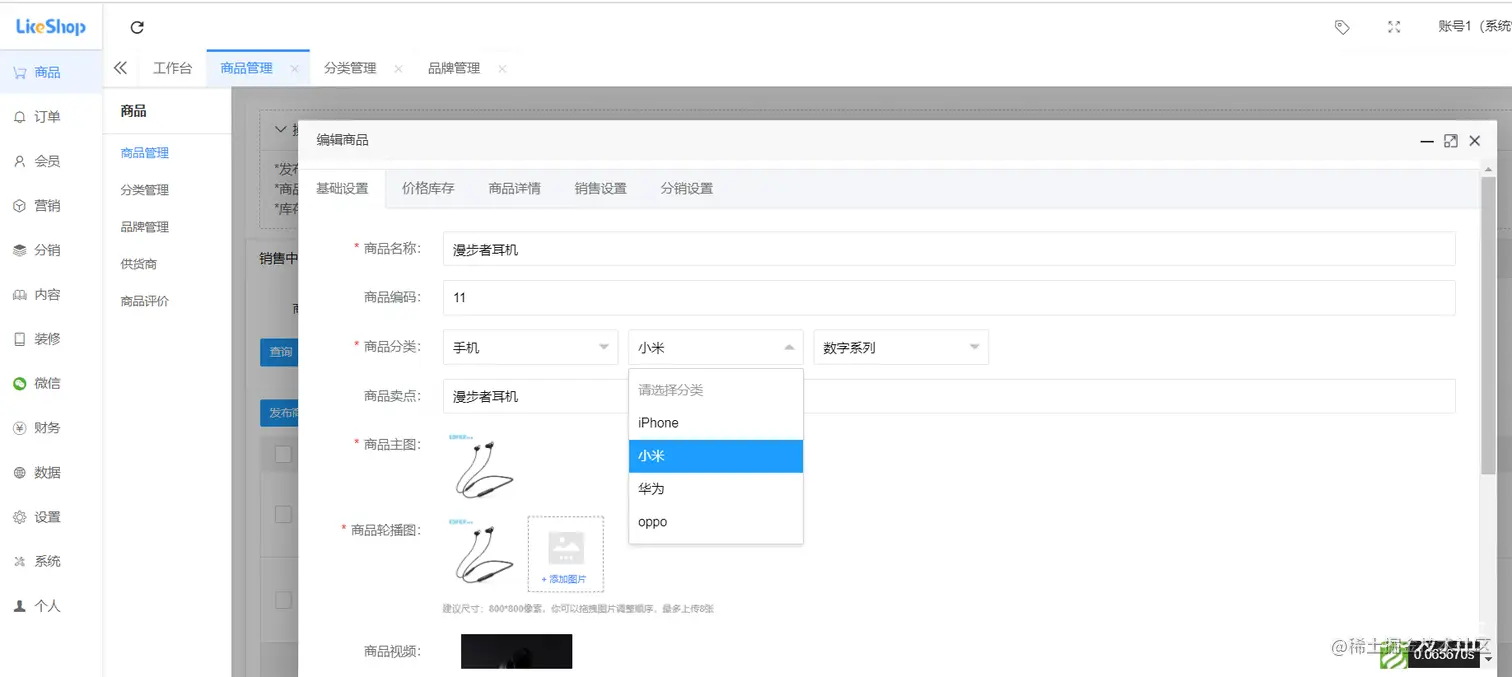Click the refresh icon in top bar
The width and height of the screenshot is (1512, 677).
pos(137,27)
